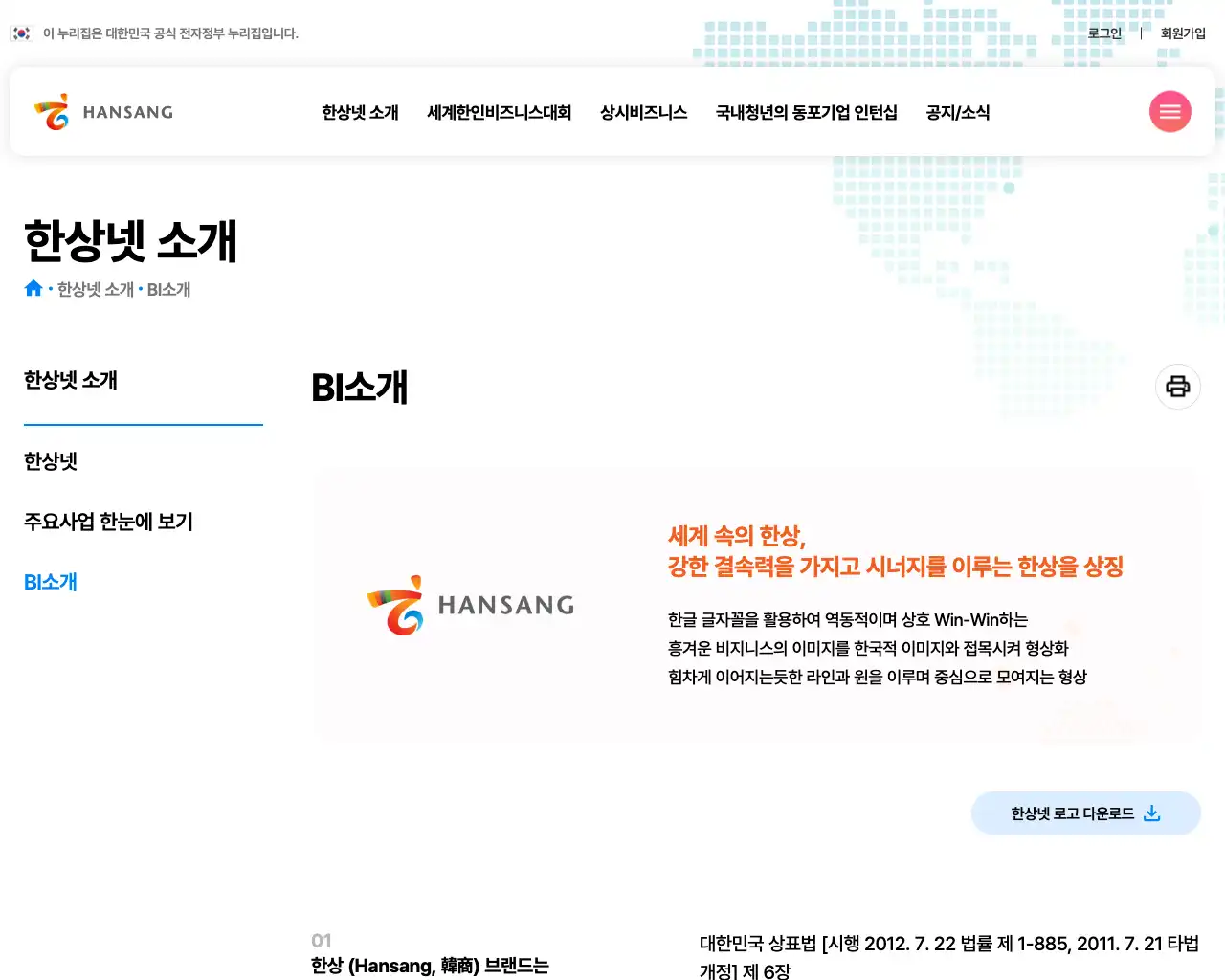Open 상시비즈니스 menu item
Screen dimensions: 1225x980
643,112
